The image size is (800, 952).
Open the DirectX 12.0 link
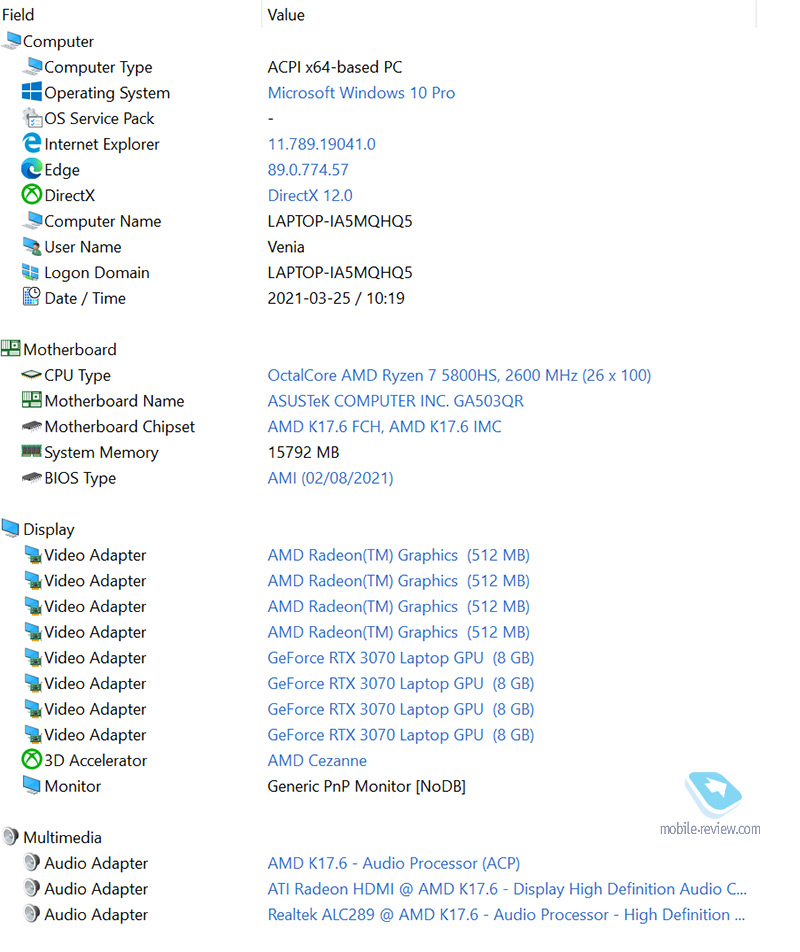click(x=310, y=196)
